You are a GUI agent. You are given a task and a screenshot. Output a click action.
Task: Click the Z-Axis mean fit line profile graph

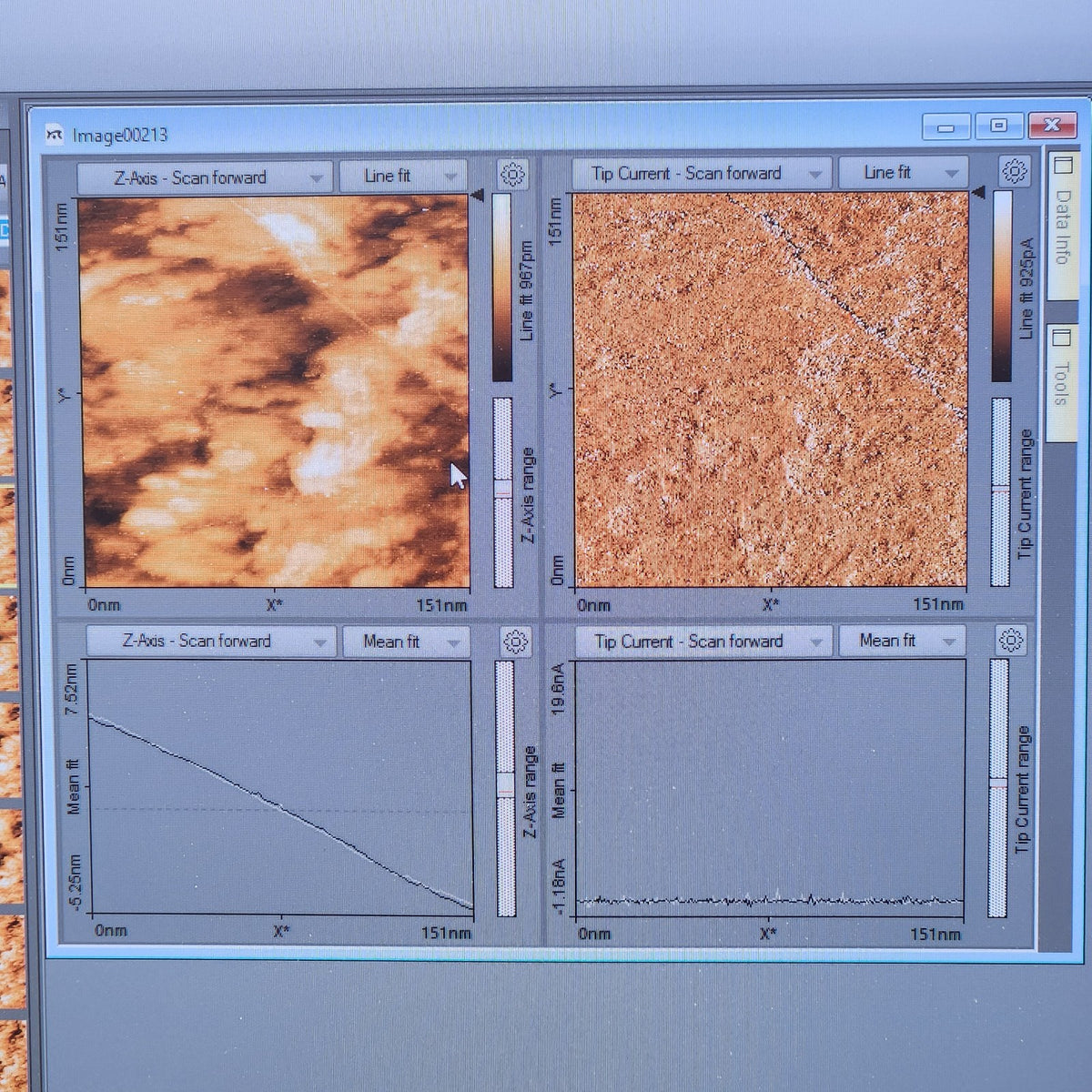click(x=281, y=786)
